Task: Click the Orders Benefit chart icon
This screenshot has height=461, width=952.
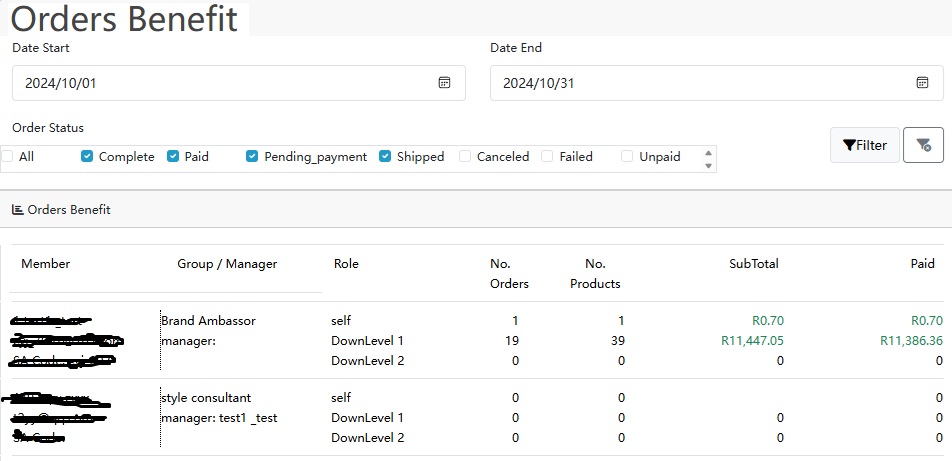Action: pos(17,210)
